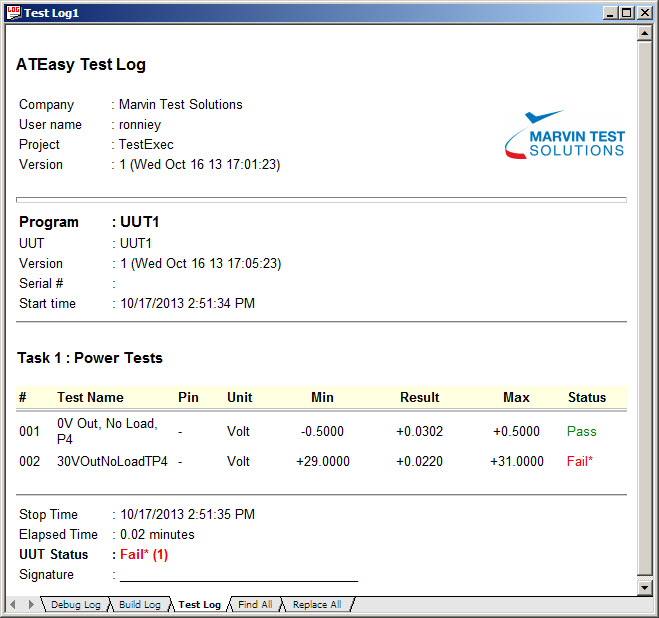
Task: Click the UUT Status Fail* (1) text
Action: (144, 554)
